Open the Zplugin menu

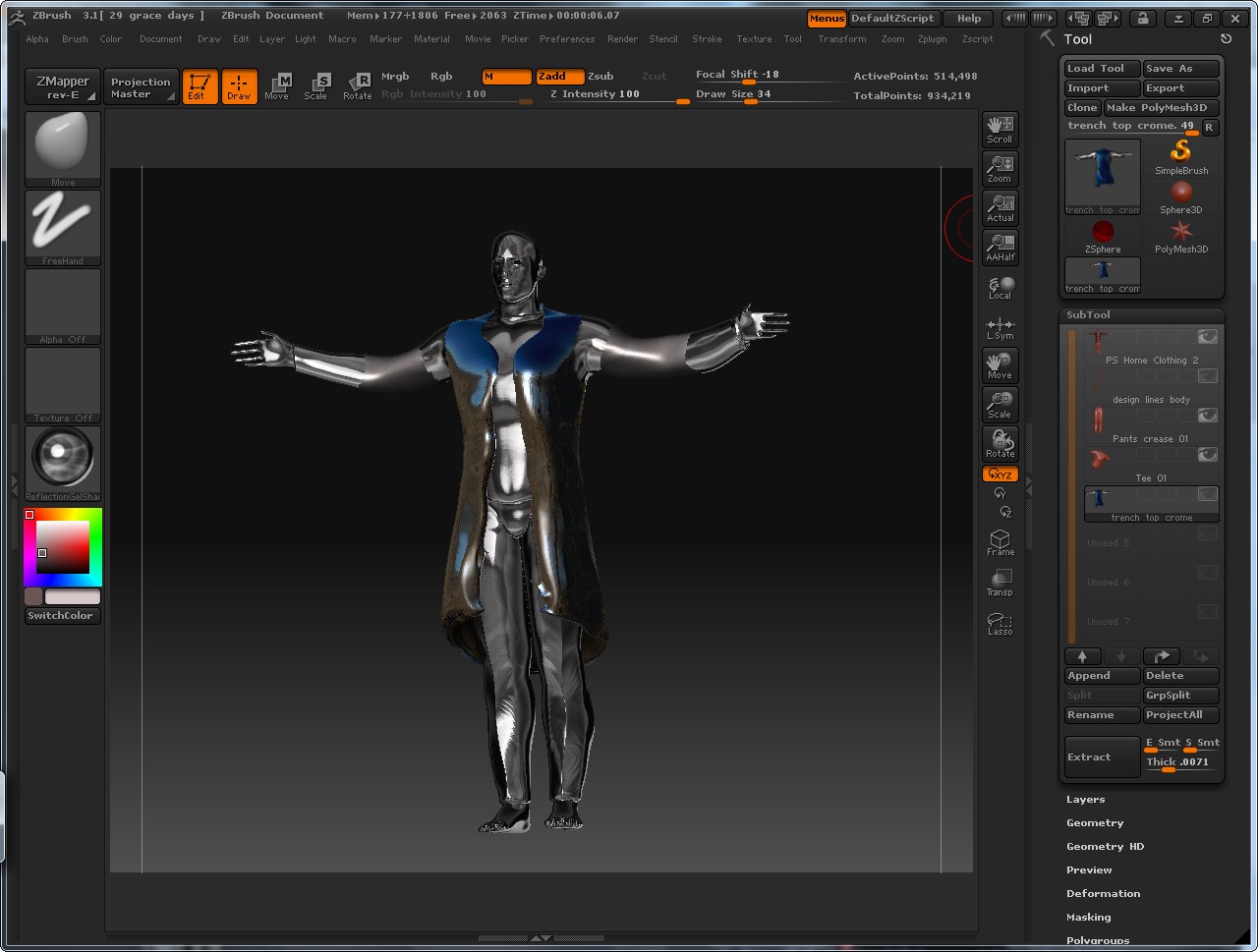click(x=932, y=39)
